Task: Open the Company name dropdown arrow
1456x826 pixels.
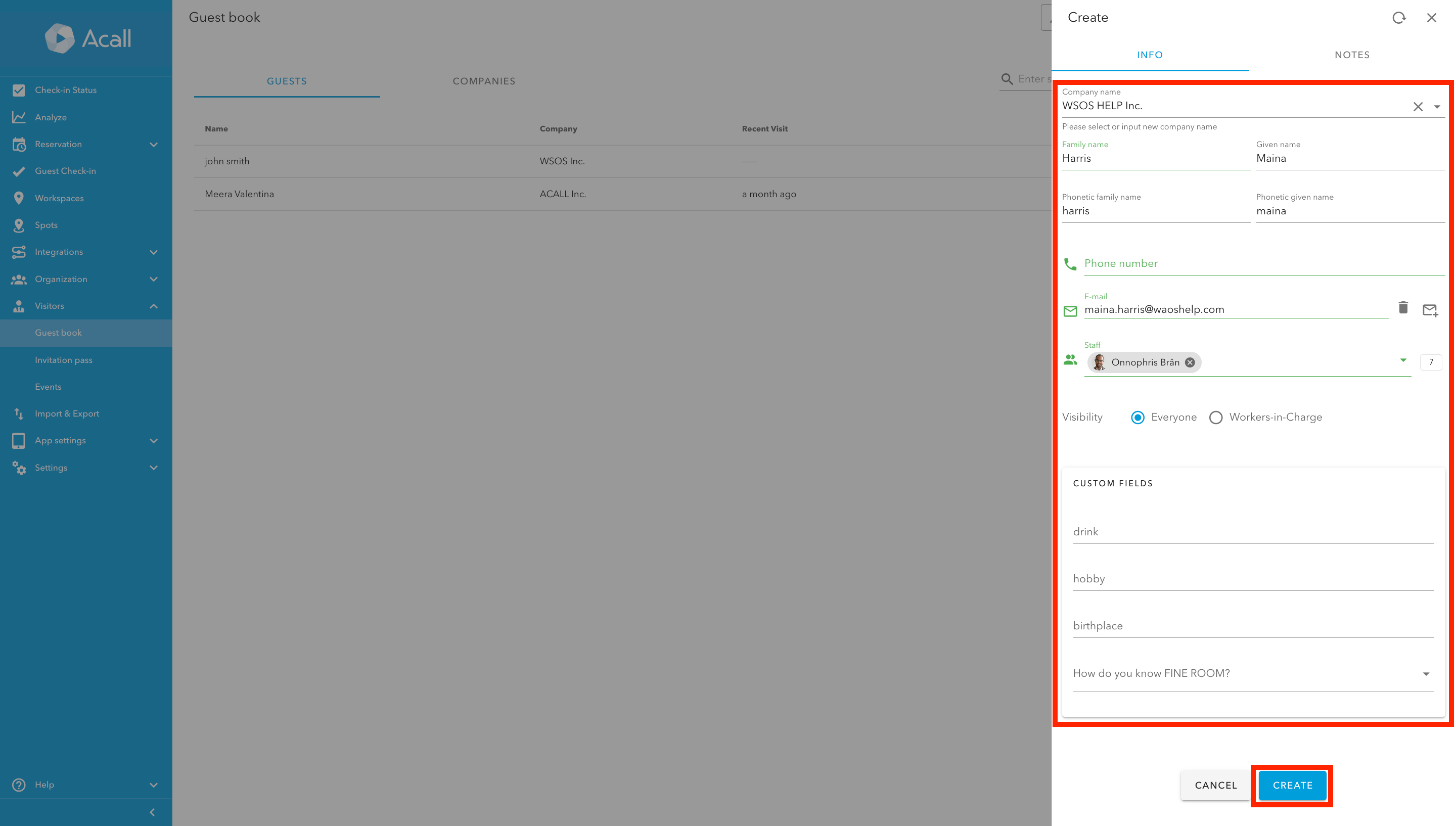Action: pyautogui.click(x=1437, y=107)
